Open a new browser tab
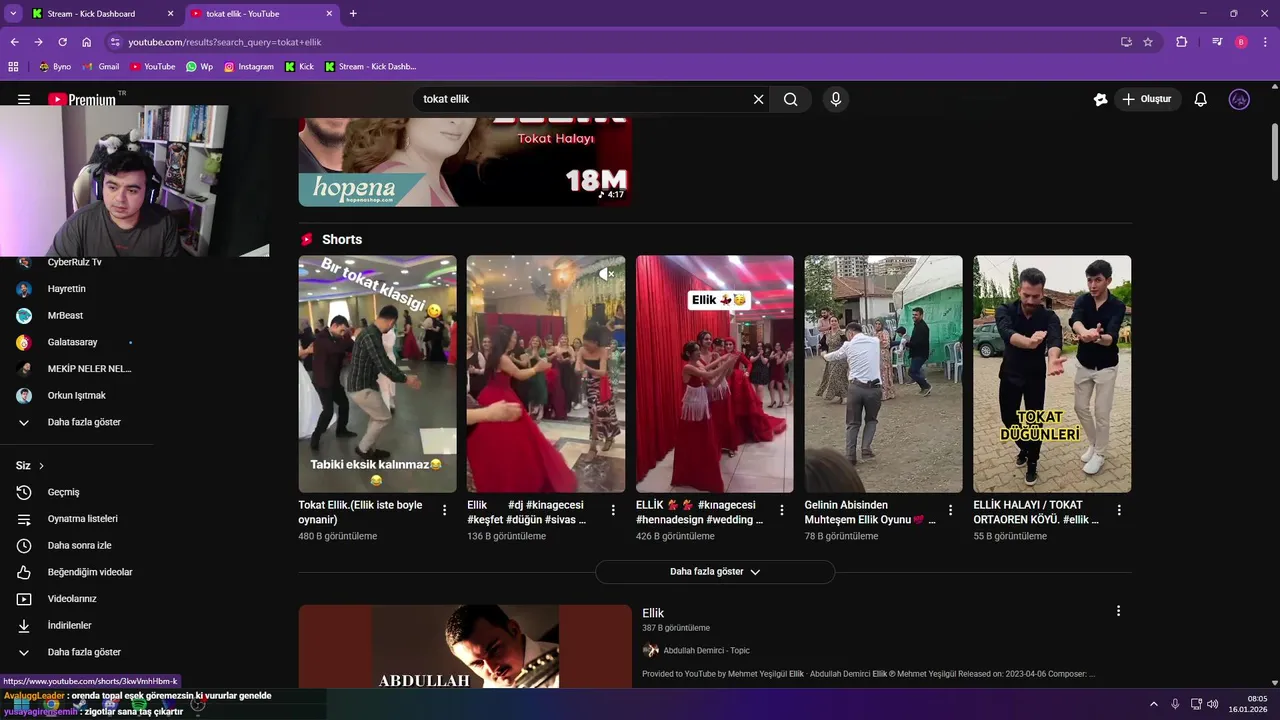This screenshot has width=1280, height=720. coord(353,14)
